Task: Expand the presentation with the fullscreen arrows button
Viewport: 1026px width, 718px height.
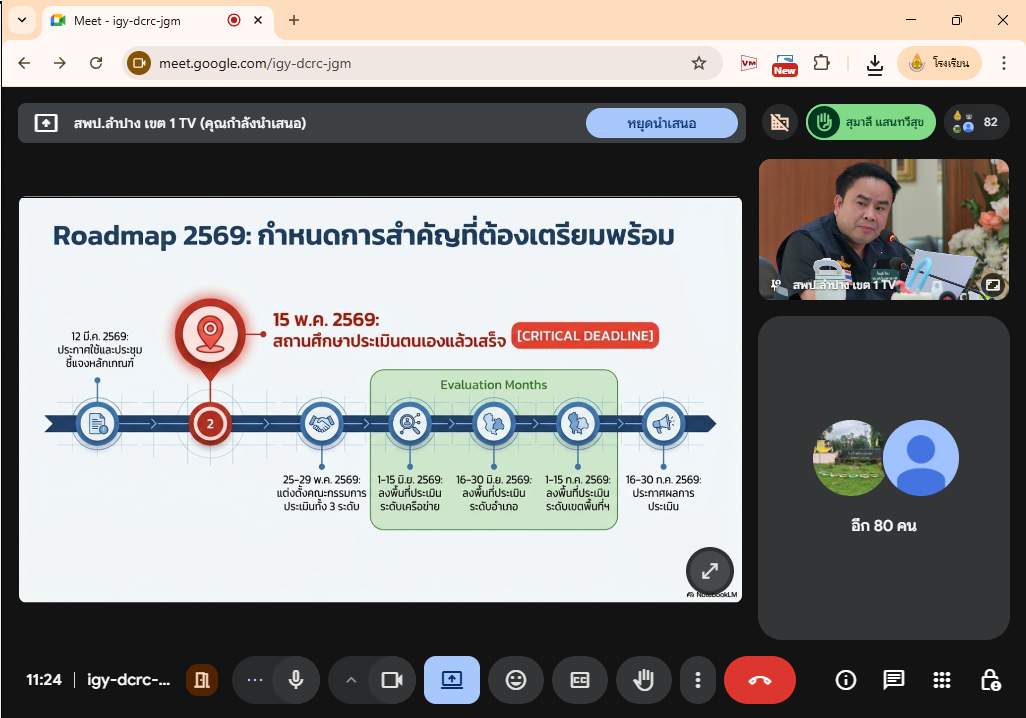Action: point(710,571)
